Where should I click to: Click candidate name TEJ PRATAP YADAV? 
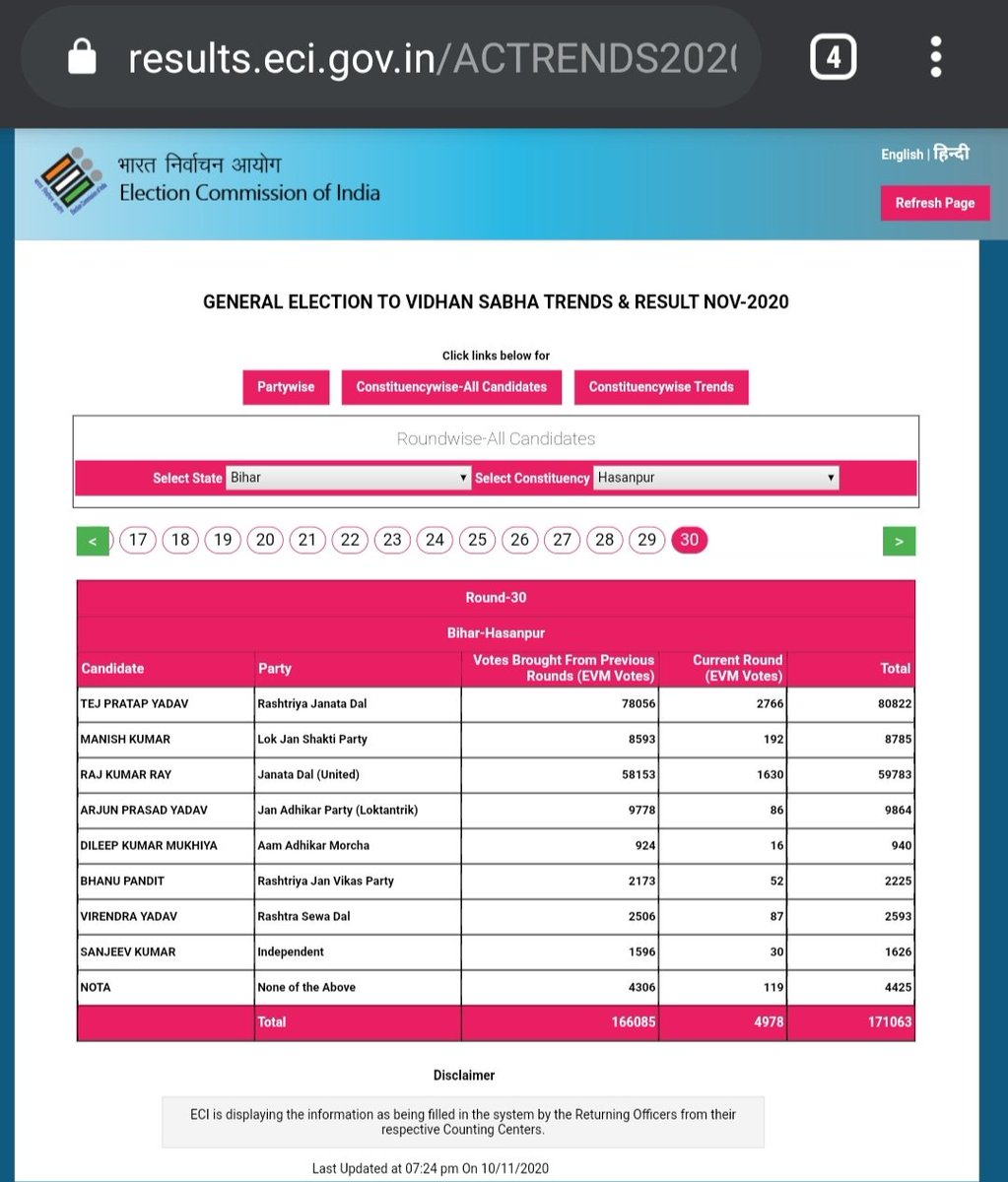pyautogui.click(x=134, y=703)
